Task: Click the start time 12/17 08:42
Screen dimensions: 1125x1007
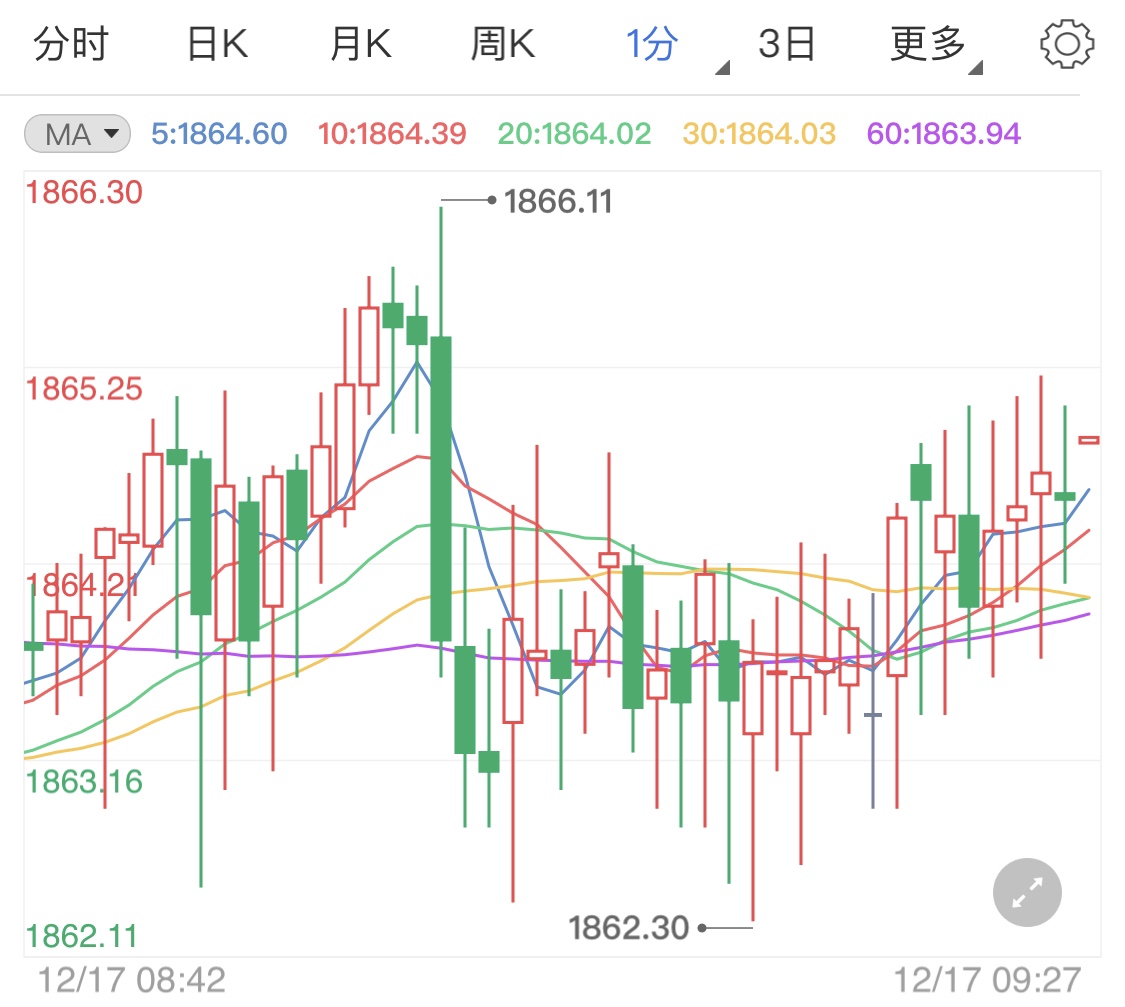Action: coord(131,980)
